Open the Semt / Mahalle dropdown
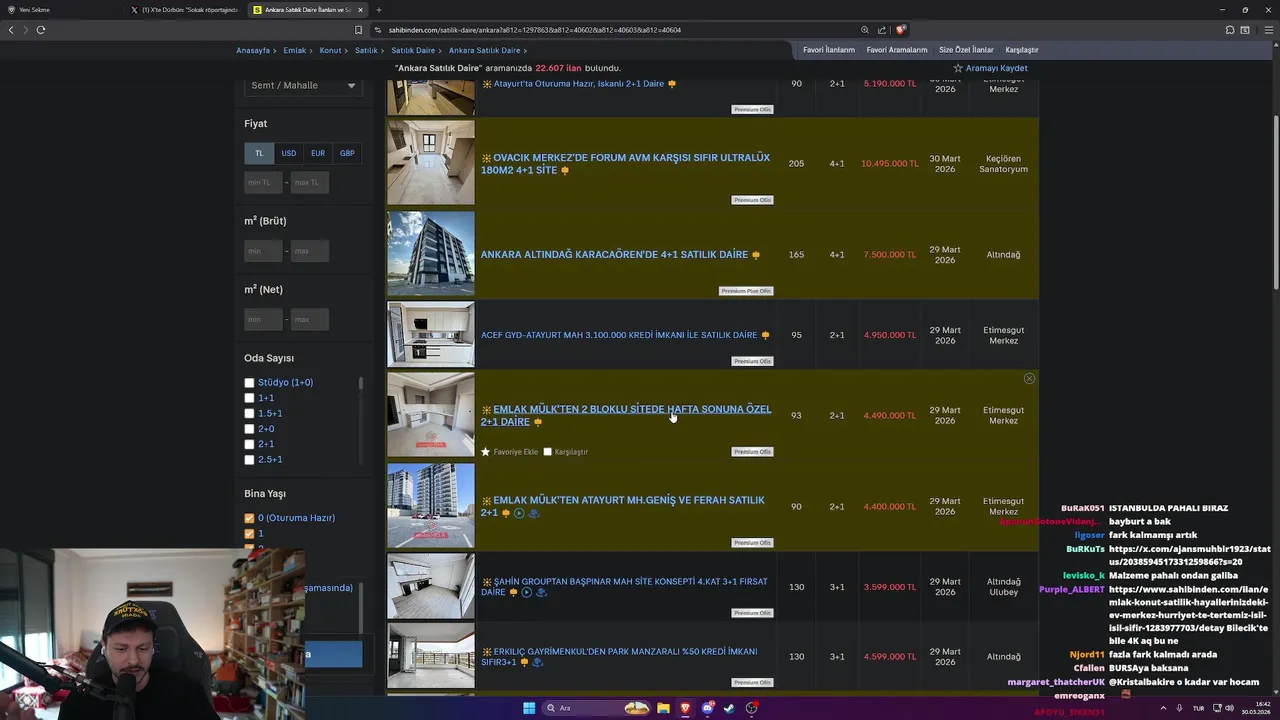 point(303,86)
